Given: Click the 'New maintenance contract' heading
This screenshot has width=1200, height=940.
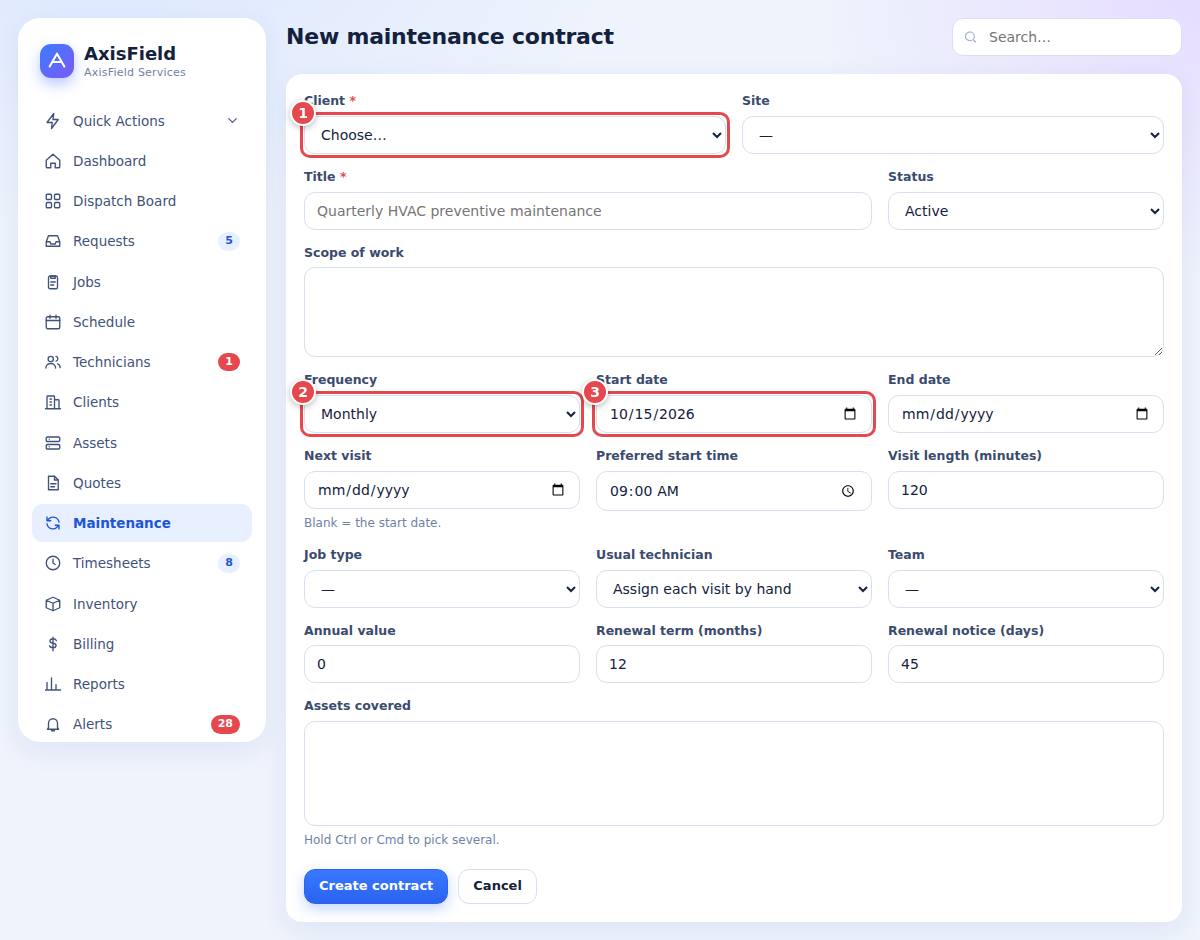Looking at the screenshot, I should click(450, 37).
